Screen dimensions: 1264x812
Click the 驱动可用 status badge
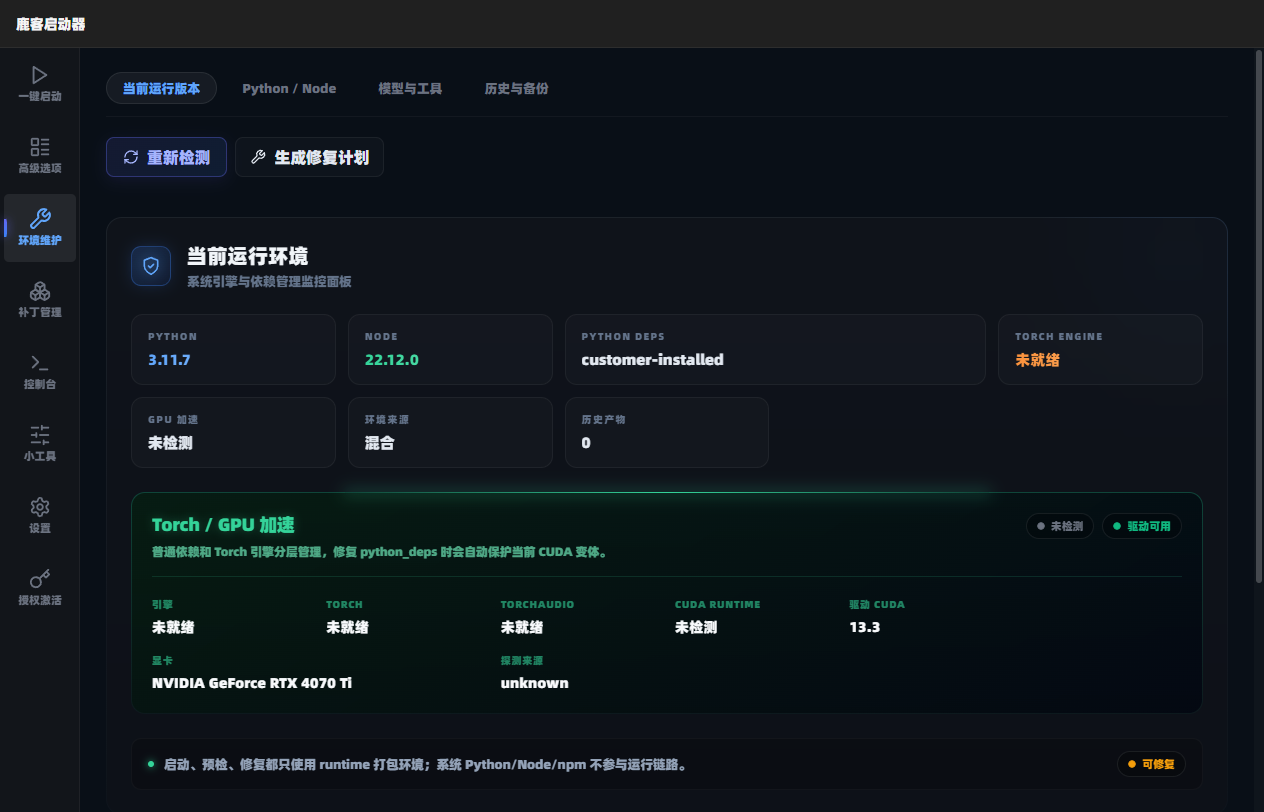1142,526
